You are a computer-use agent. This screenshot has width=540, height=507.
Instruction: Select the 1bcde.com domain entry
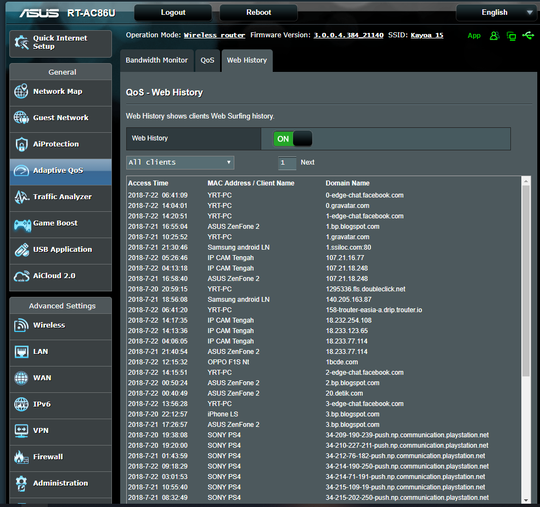pos(342,362)
